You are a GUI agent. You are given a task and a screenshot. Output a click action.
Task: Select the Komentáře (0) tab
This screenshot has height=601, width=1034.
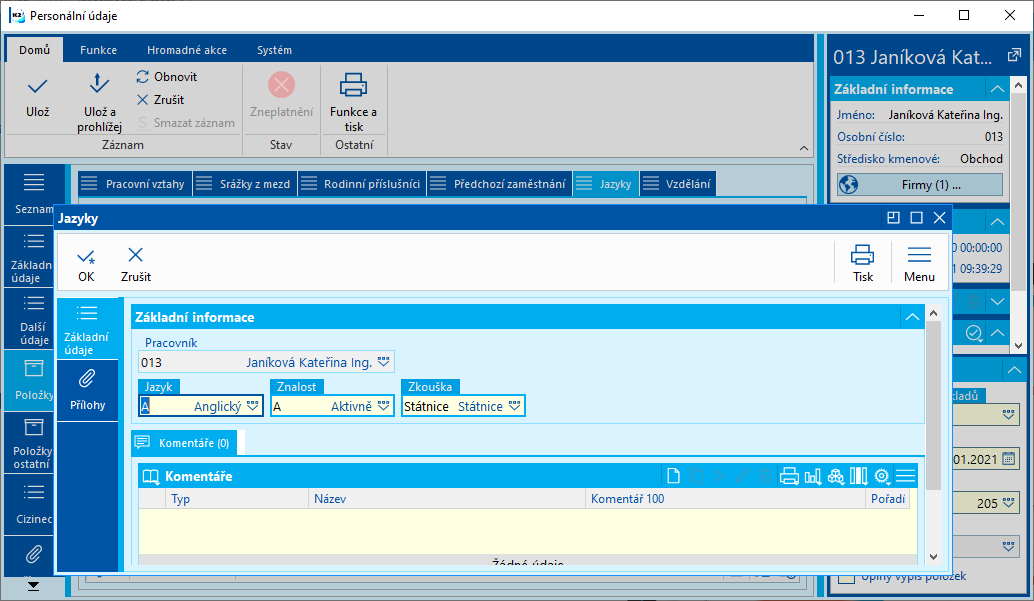[184, 443]
